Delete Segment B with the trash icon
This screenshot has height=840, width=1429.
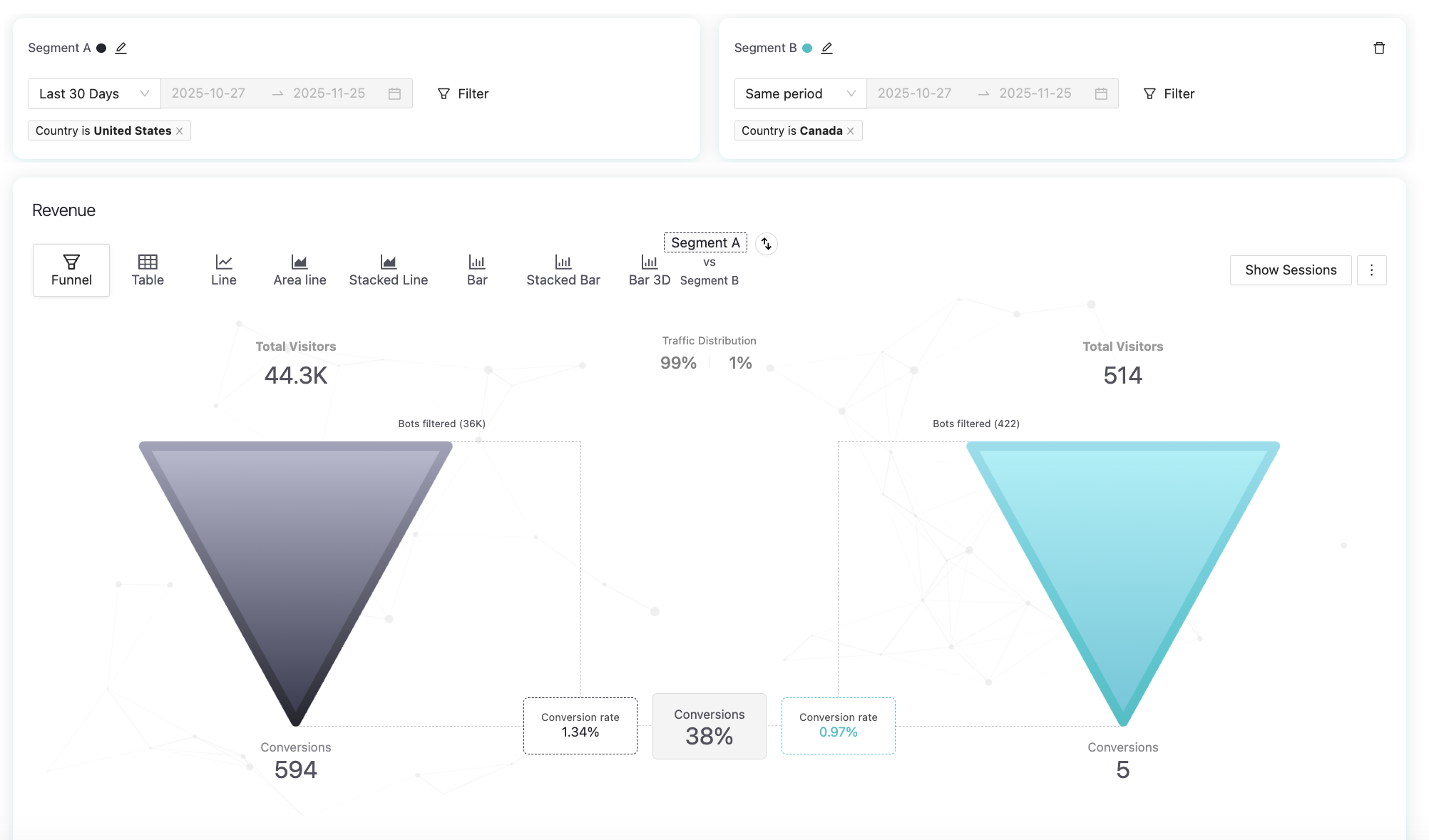click(x=1379, y=48)
